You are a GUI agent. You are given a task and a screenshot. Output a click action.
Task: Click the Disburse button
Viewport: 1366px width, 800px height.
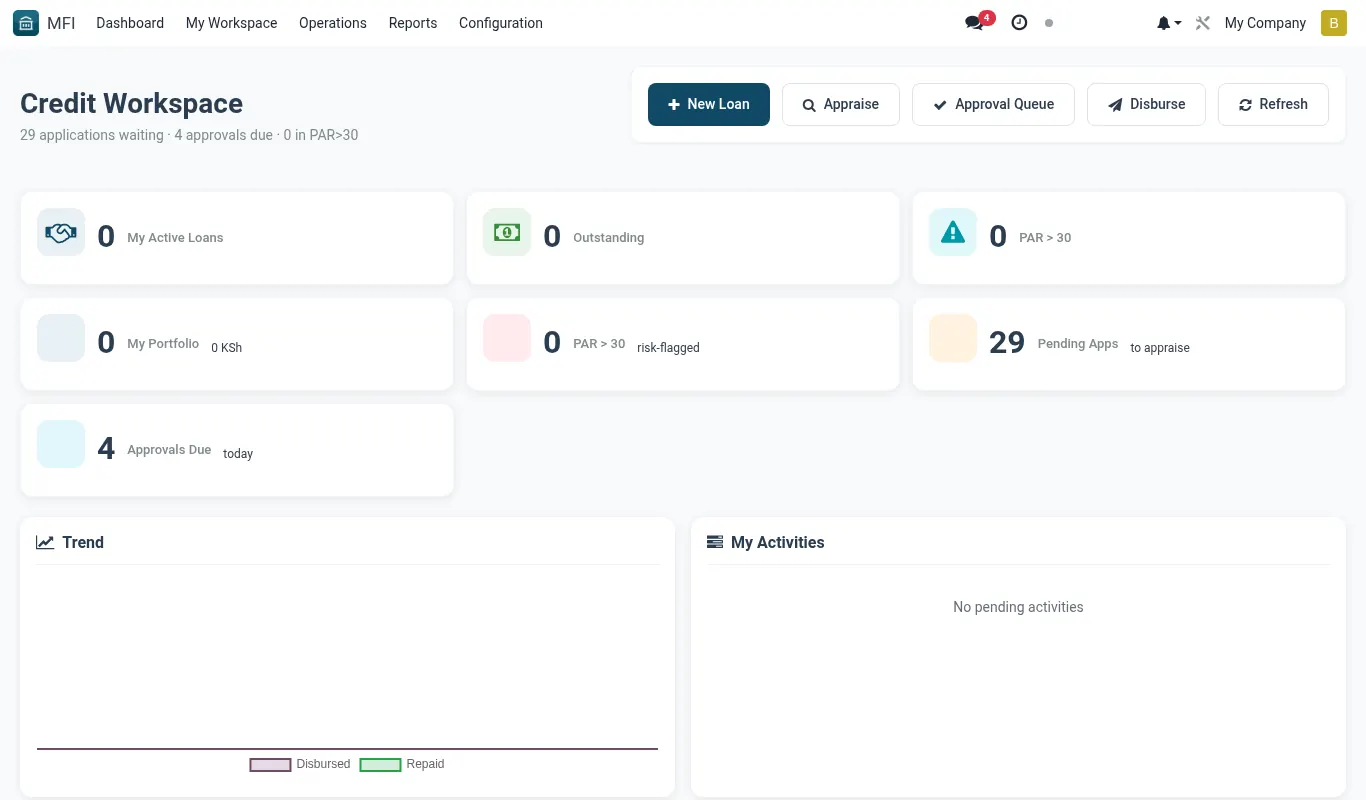click(1146, 104)
